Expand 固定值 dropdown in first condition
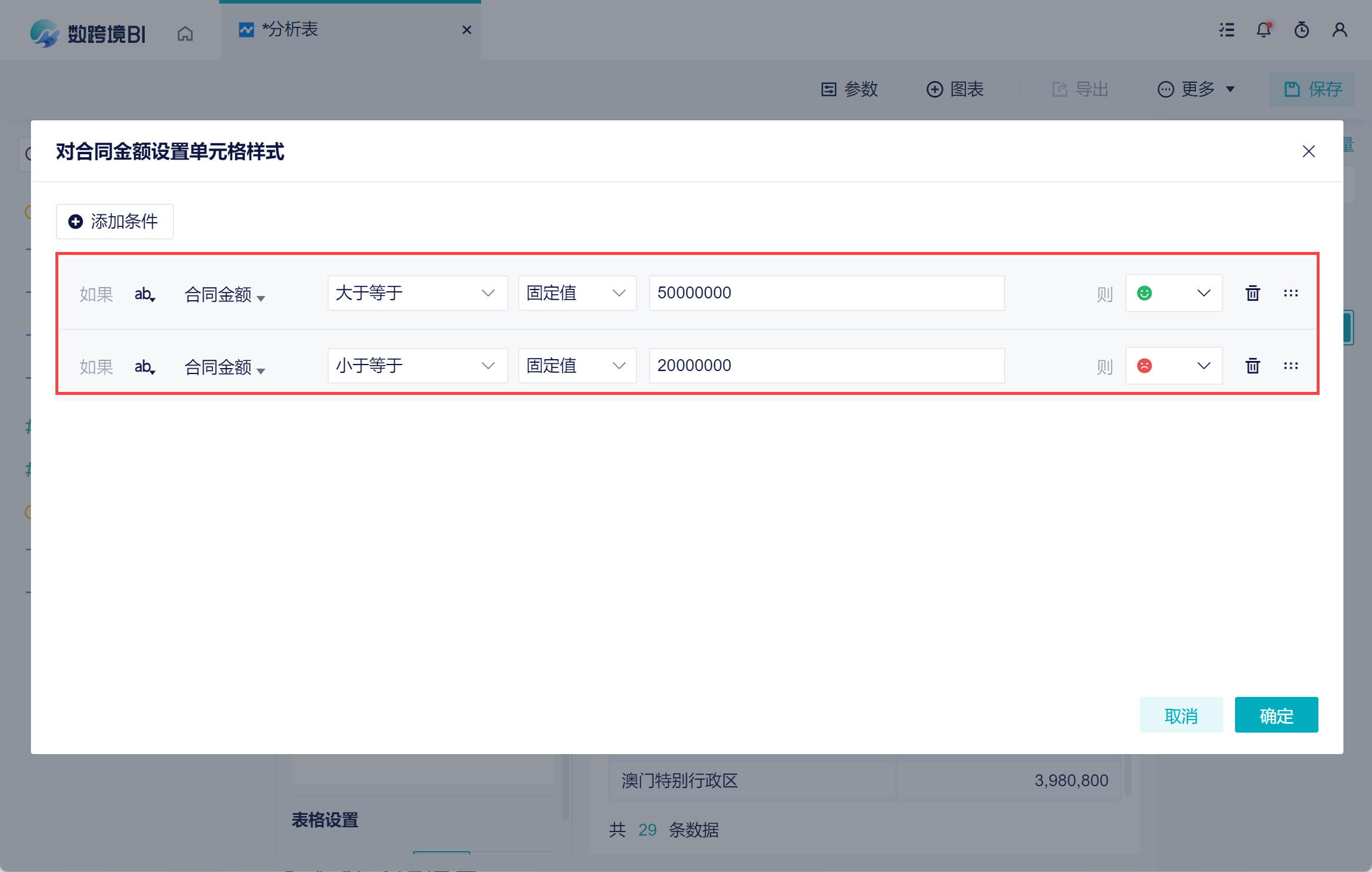Viewport: 1372px width, 872px height. 576,293
